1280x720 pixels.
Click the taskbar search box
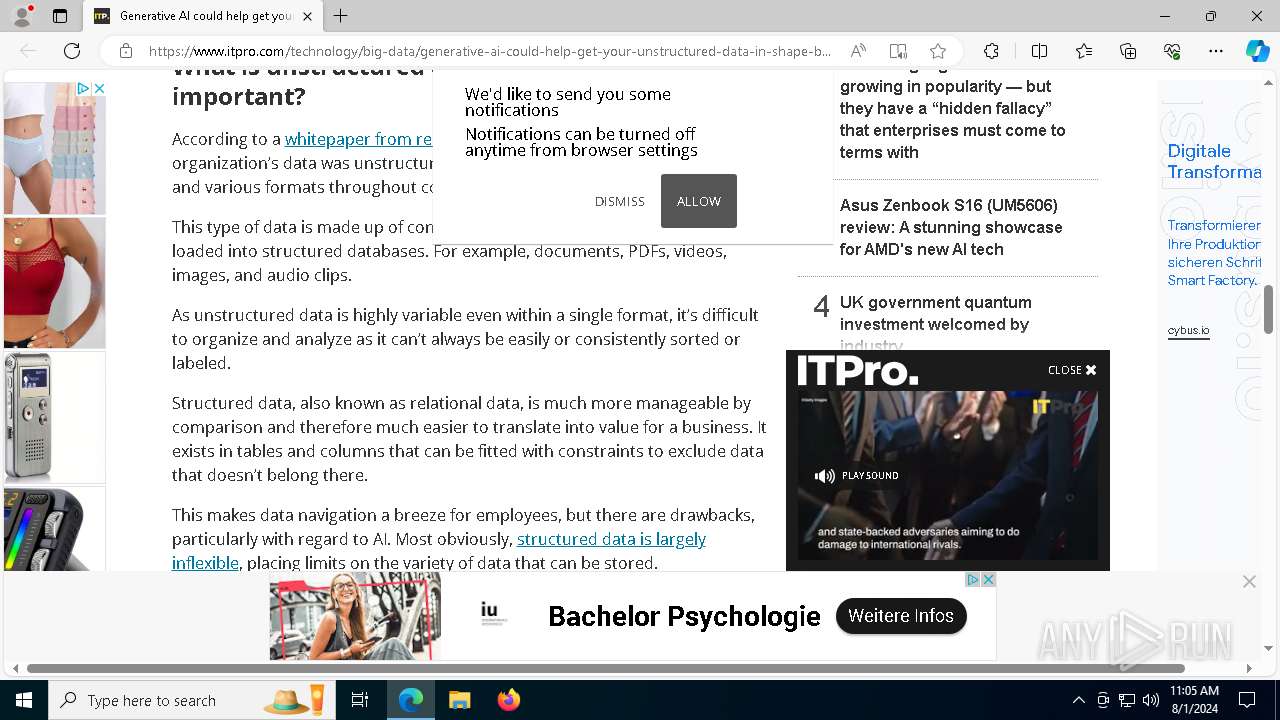click(x=191, y=700)
